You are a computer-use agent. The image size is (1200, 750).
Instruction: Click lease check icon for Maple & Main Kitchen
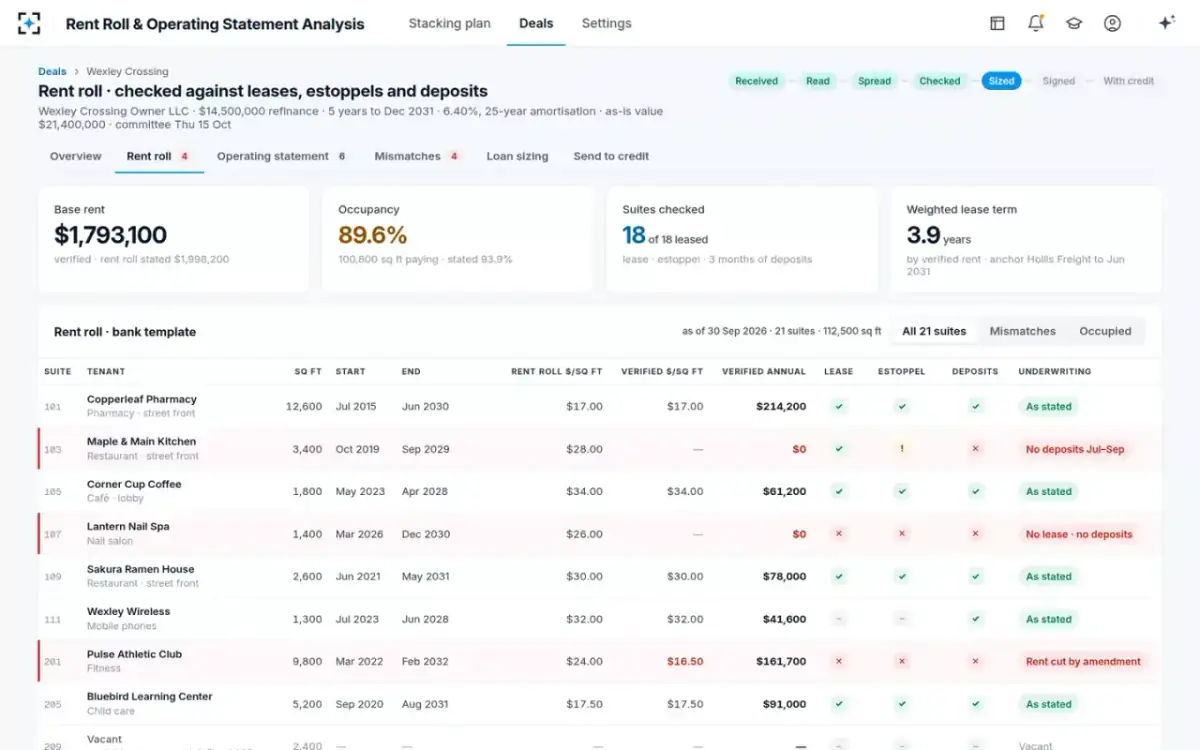(x=839, y=449)
